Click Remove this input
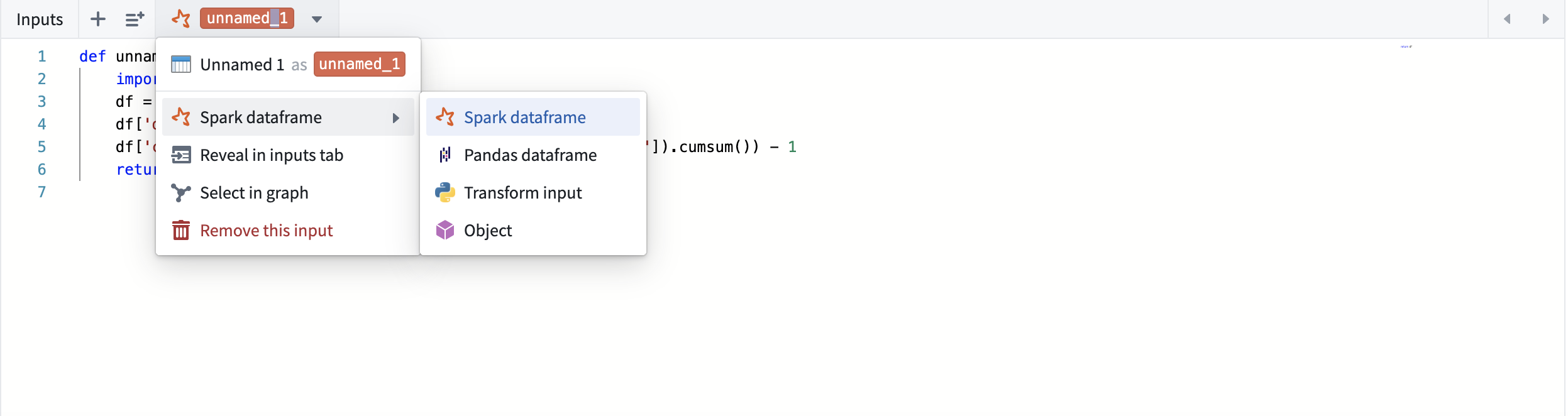 pos(288,230)
